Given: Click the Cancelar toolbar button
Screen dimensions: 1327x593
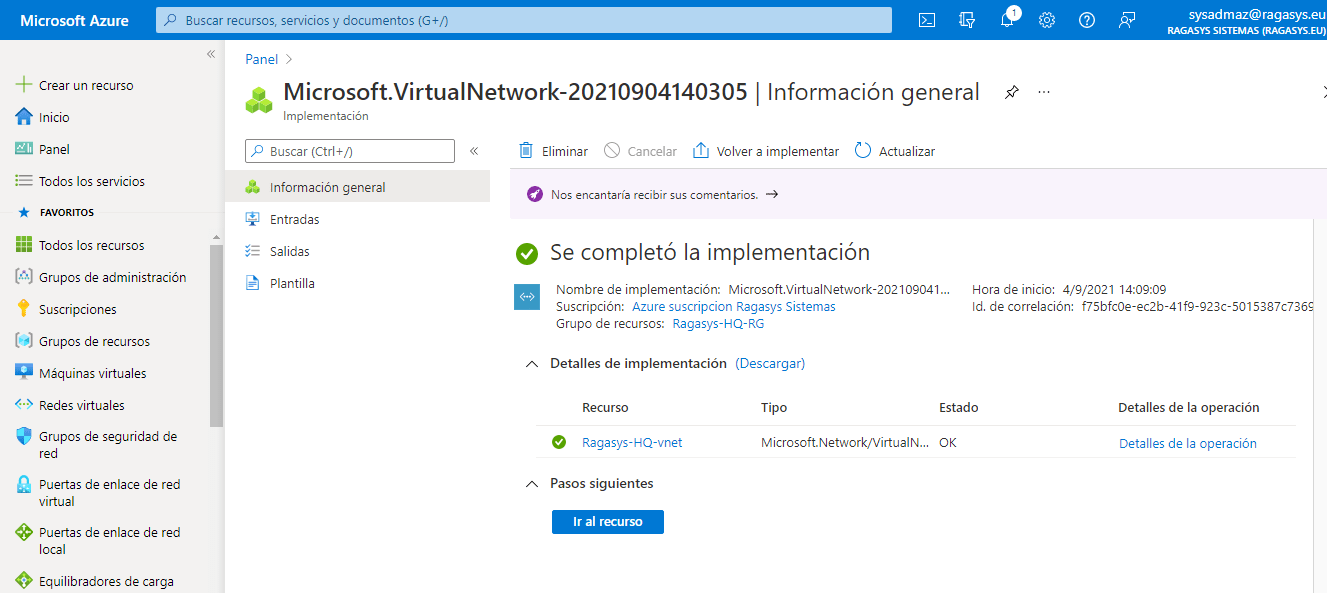Looking at the screenshot, I should [640, 151].
